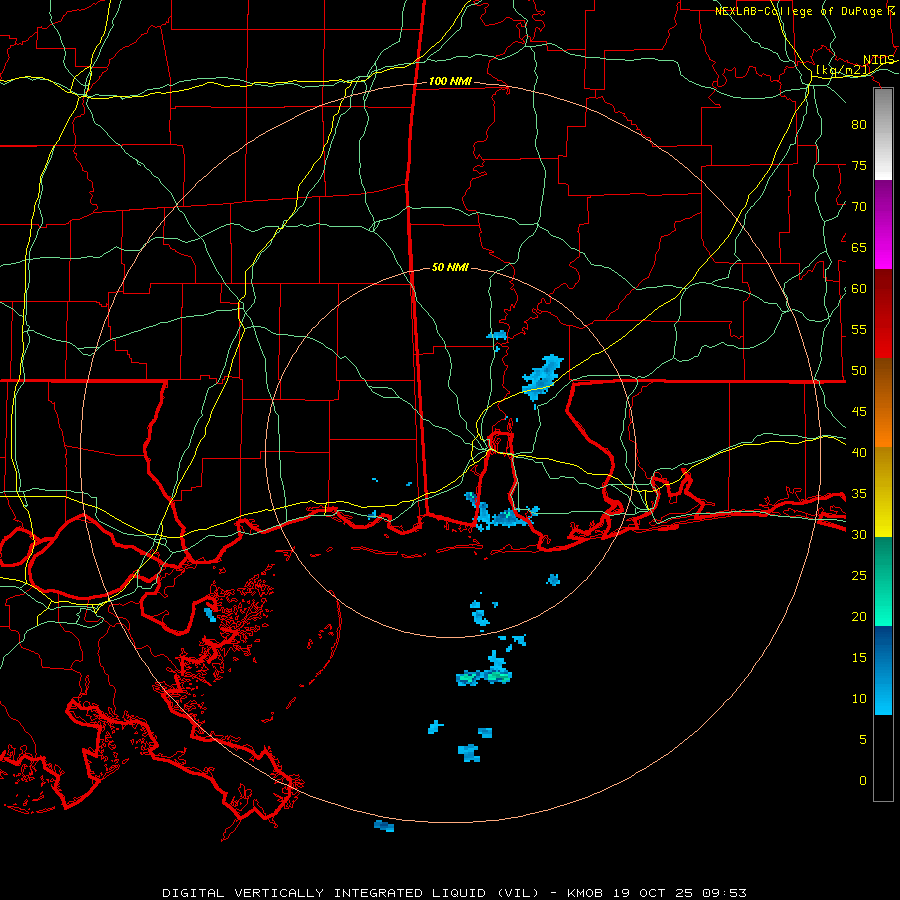Click the 50 NMI range ring label
The width and height of the screenshot is (900, 900).
[450, 267]
